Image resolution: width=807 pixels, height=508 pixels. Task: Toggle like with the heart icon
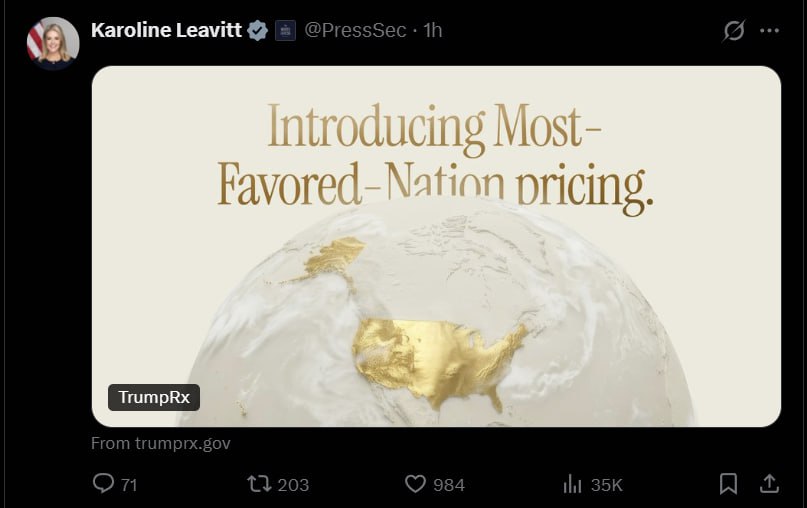click(x=415, y=484)
